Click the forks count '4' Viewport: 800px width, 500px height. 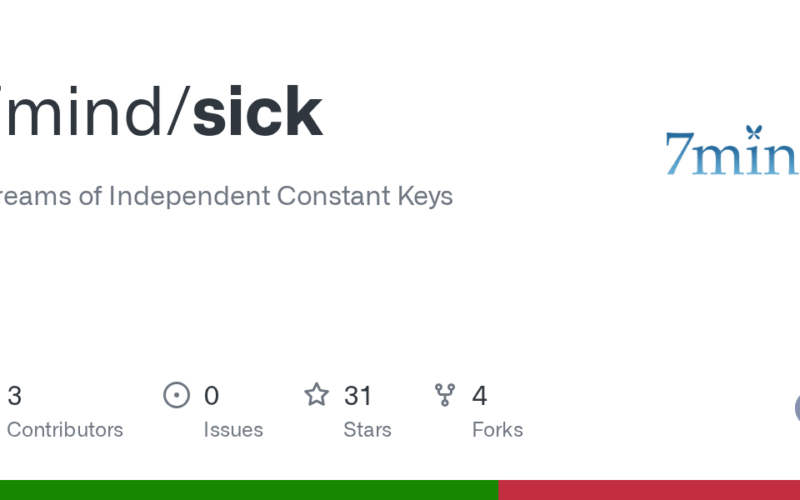tap(479, 396)
